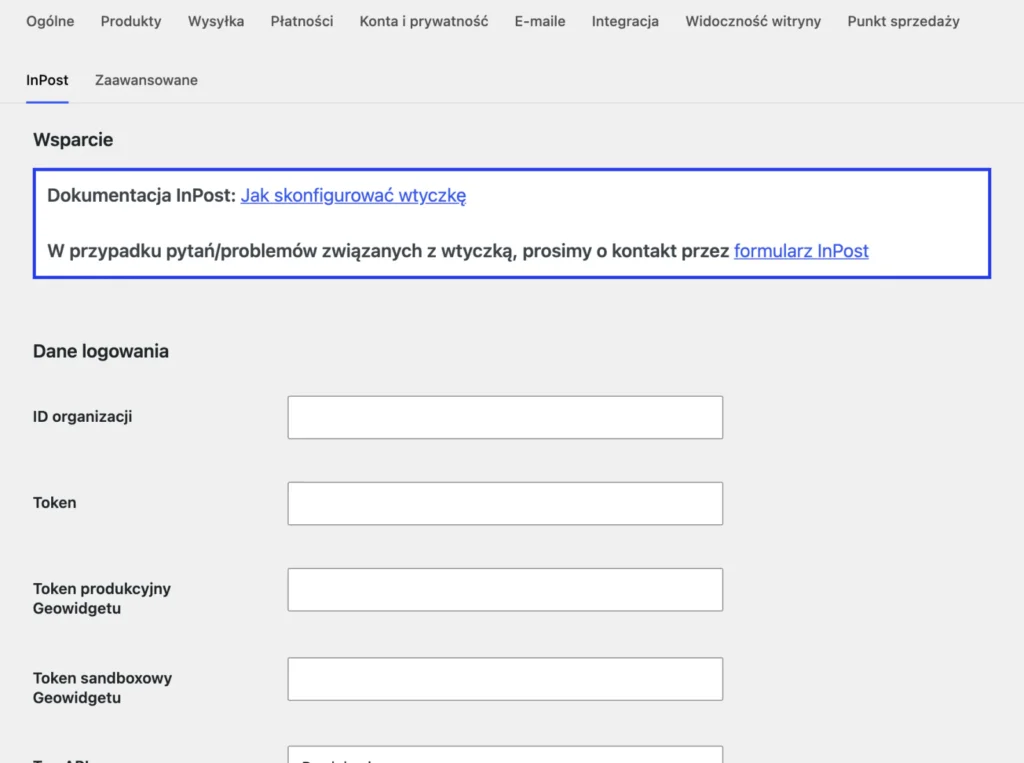Open the formularz InPost contact link
The image size is (1024, 763).
(x=801, y=251)
